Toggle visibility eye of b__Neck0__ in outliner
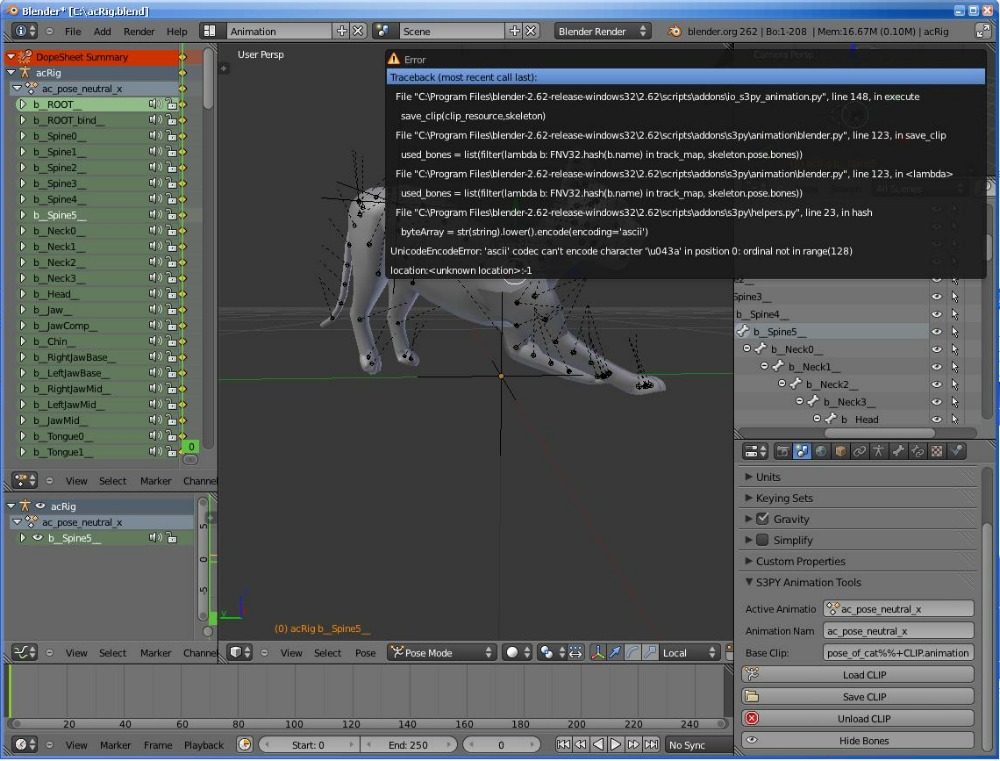 (936, 349)
